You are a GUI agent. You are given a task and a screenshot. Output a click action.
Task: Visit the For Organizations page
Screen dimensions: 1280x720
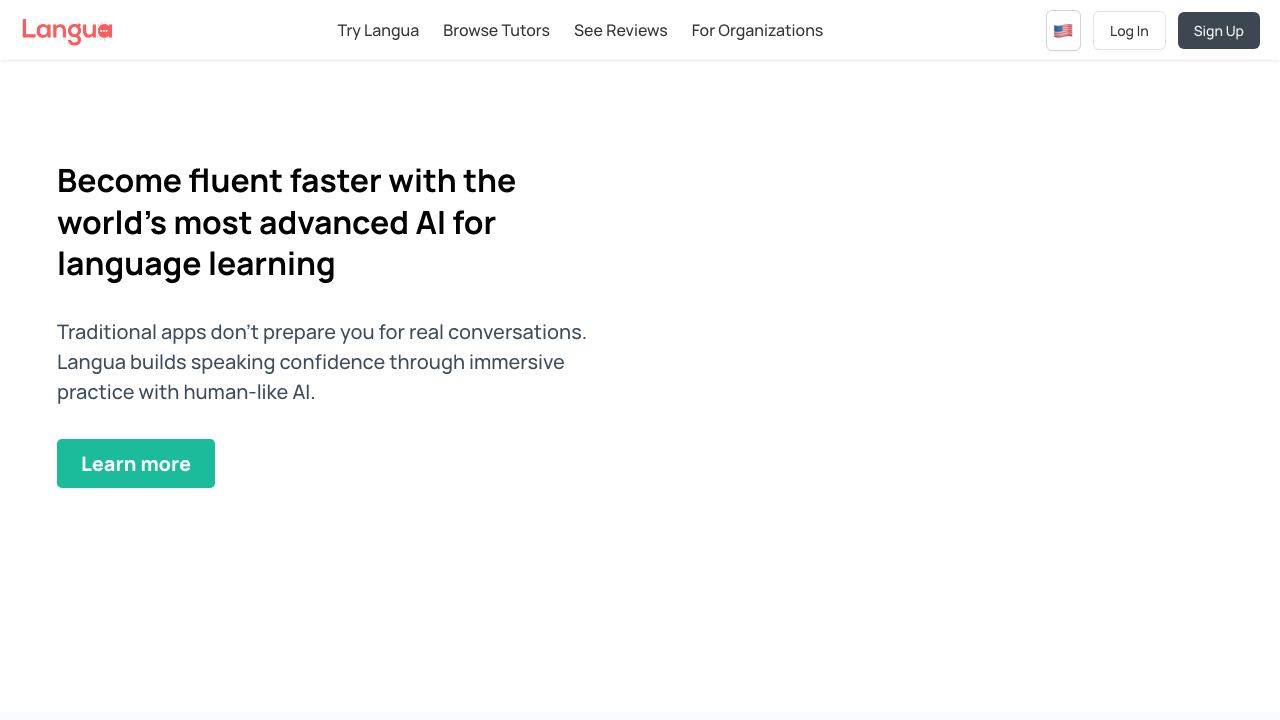[757, 30]
